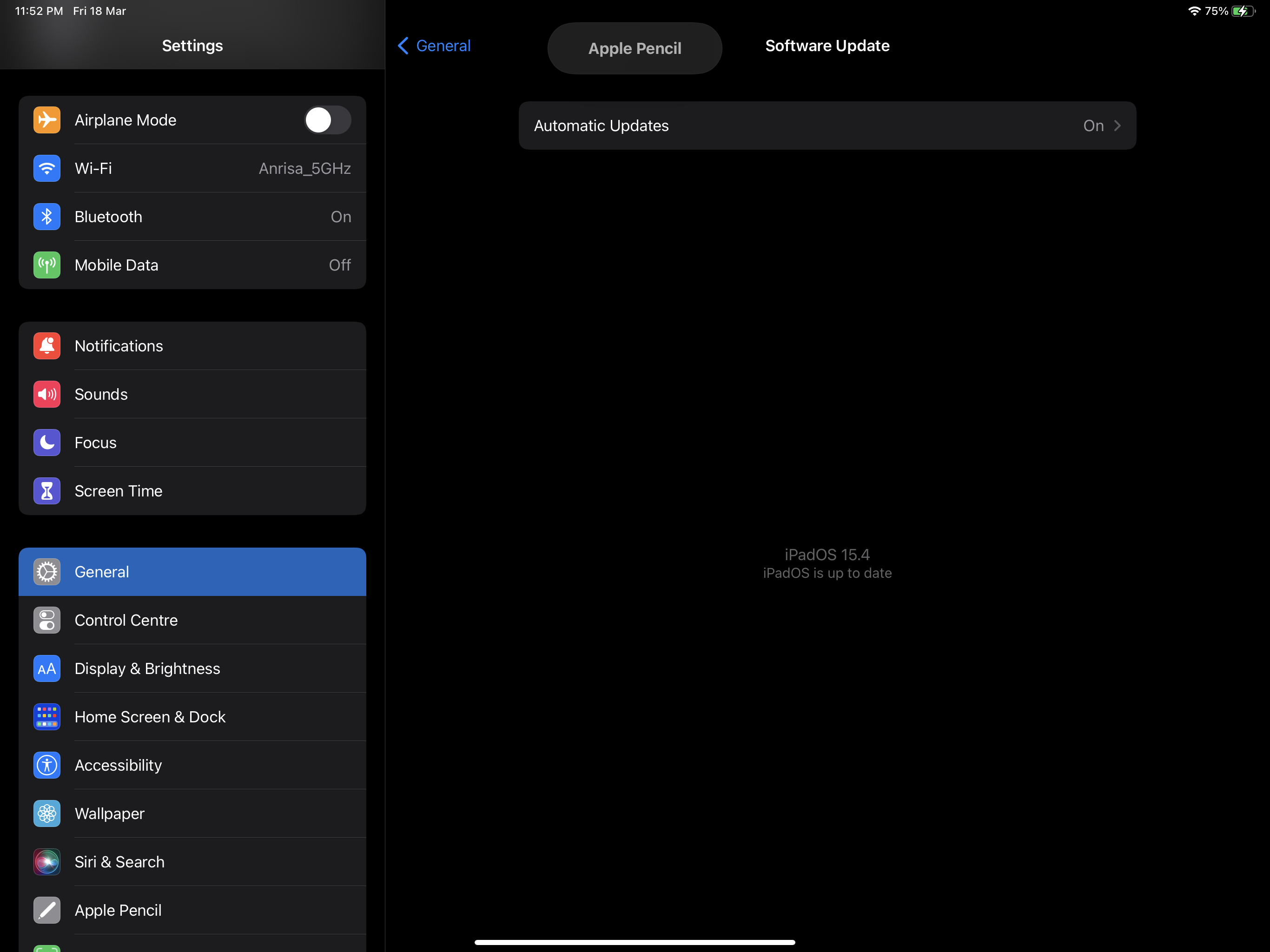The width and height of the screenshot is (1270, 952).
Task: Tap the Bluetooth icon
Action: coord(46,217)
